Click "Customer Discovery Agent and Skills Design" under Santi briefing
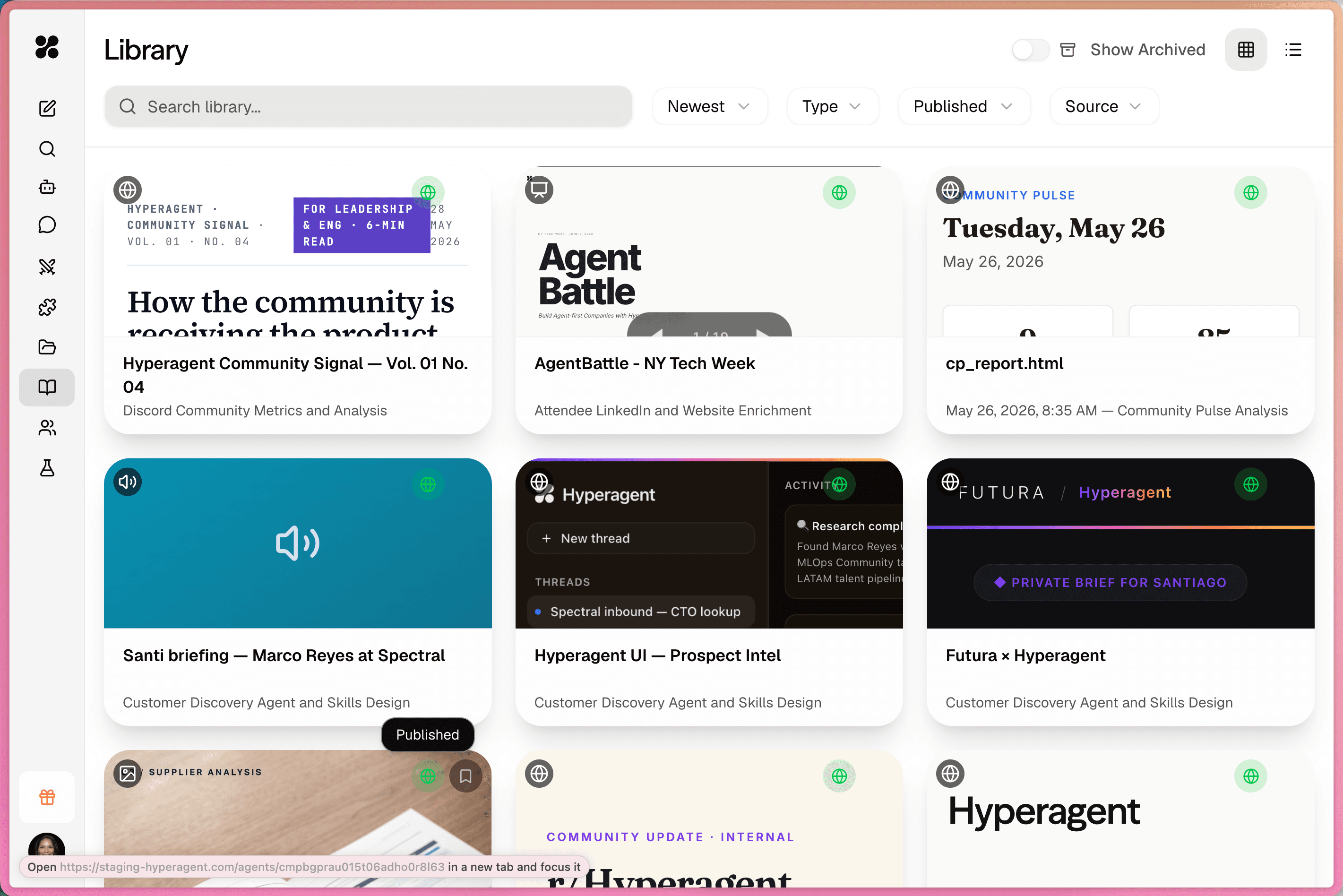The width and height of the screenshot is (1343, 896). (266, 702)
